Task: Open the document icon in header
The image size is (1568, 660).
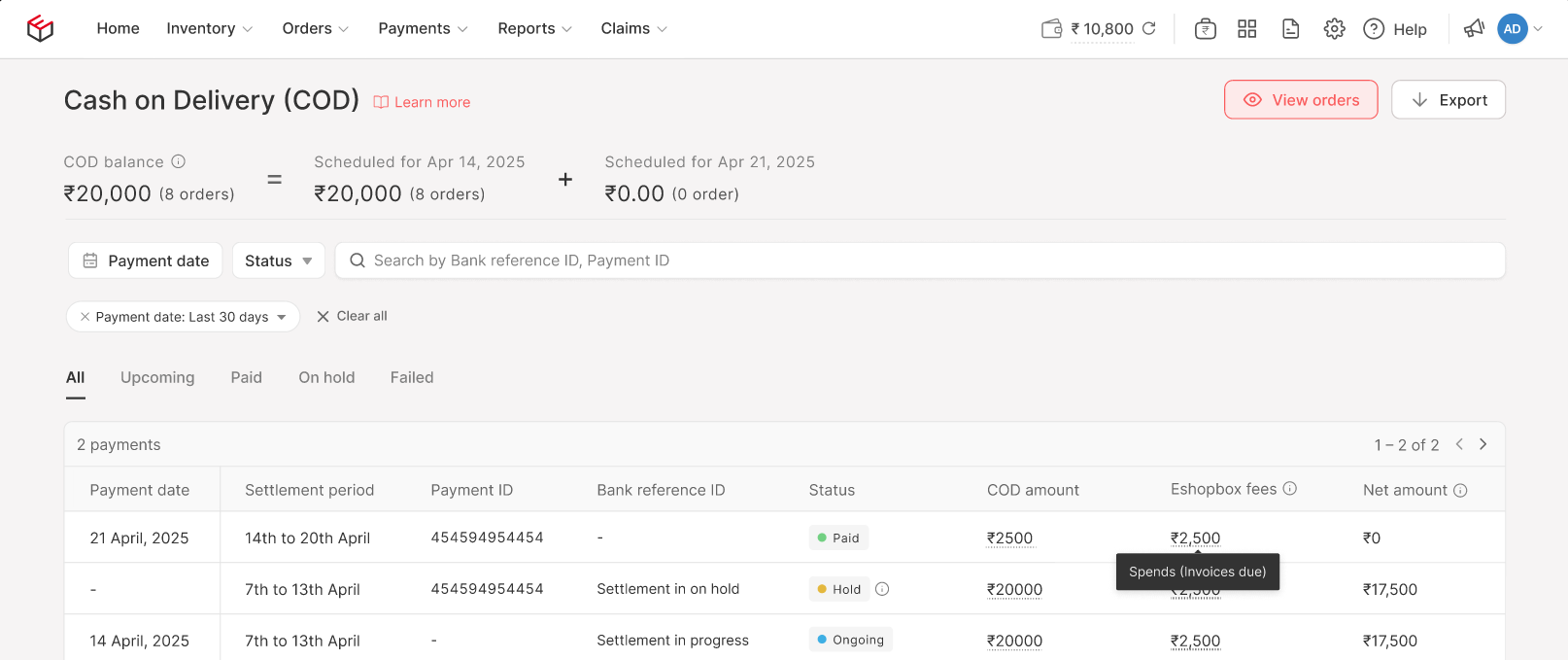Action: click(1290, 29)
